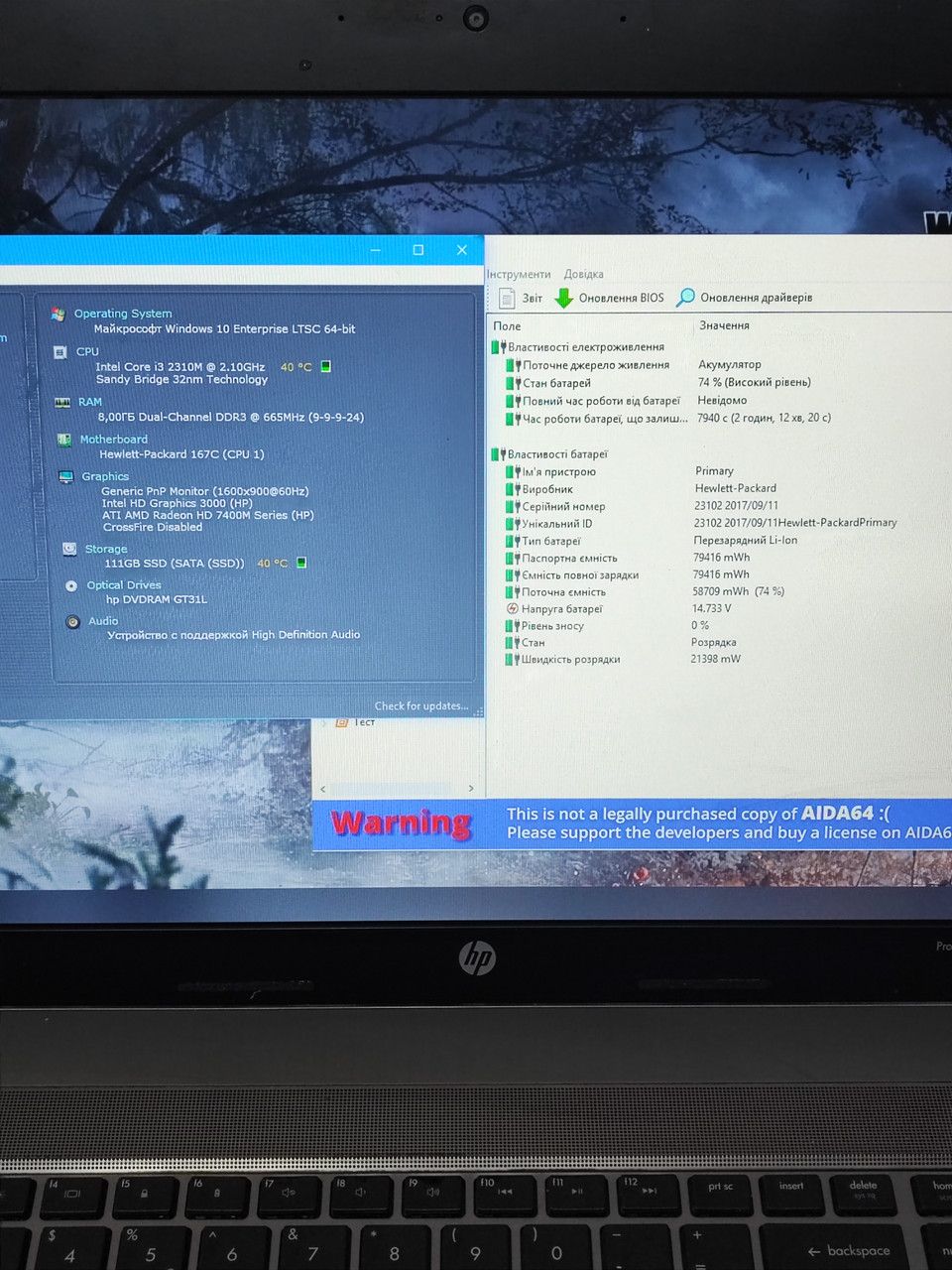Open the Motherboard section link in Speccy
The height and width of the screenshot is (1270, 952).
[113, 440]
